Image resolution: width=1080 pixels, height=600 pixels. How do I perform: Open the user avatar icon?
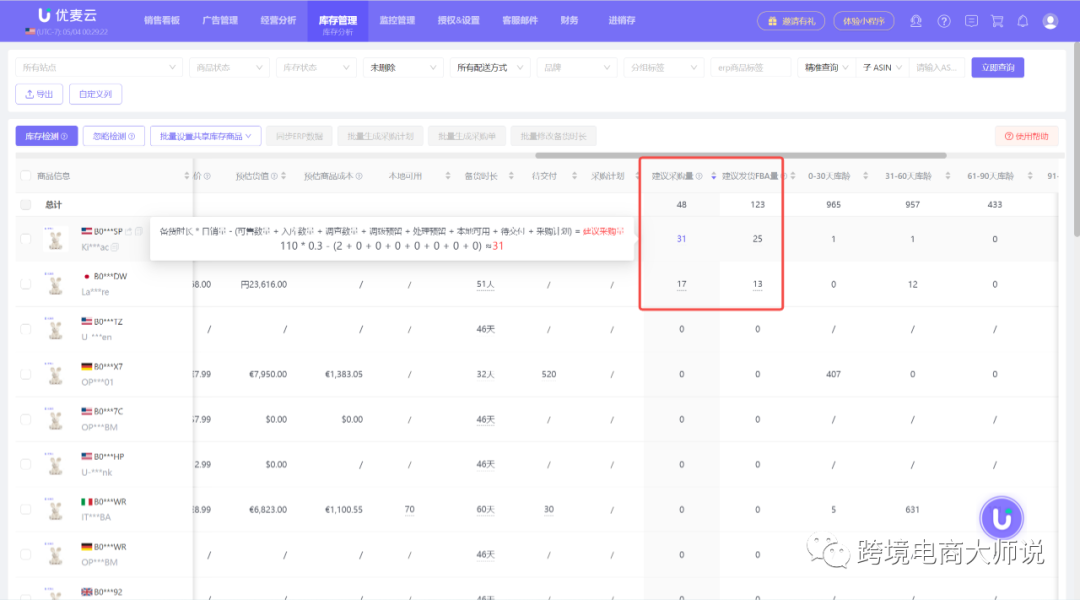coord(1050,20)
